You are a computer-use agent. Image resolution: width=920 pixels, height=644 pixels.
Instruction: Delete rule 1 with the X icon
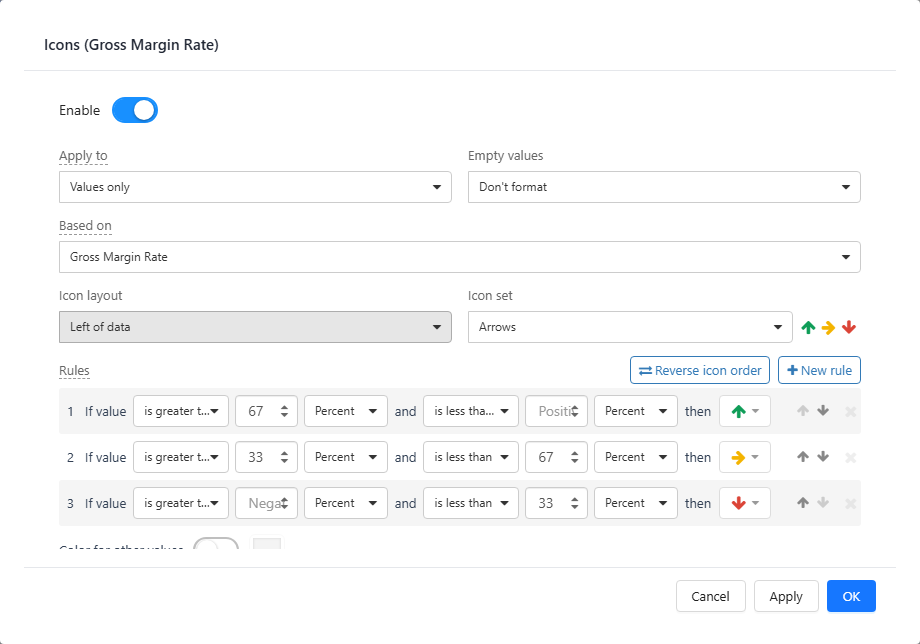pyautogui.click(x=850, y=412)
